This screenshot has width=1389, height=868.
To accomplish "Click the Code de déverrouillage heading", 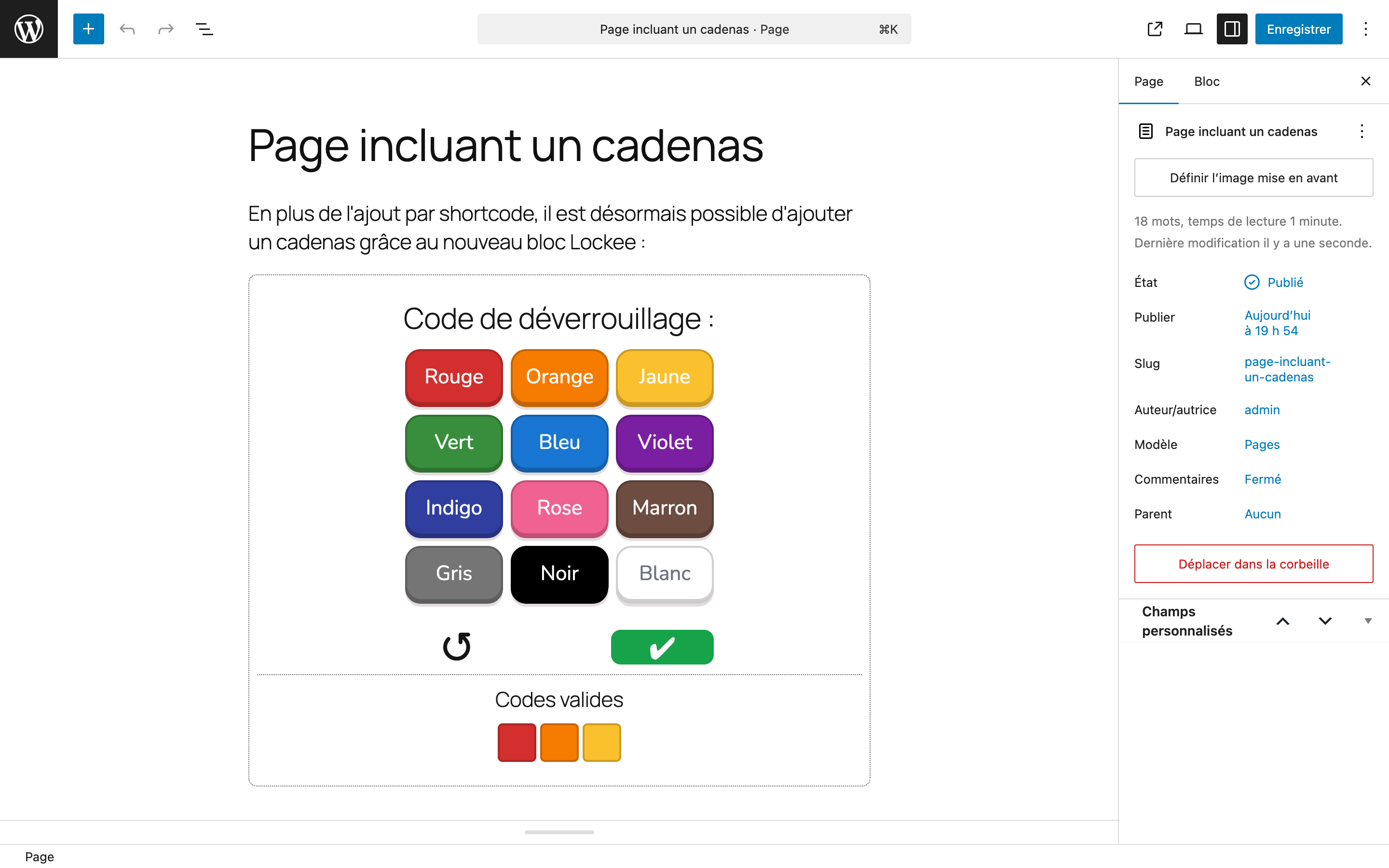I will tap(559, 319).
